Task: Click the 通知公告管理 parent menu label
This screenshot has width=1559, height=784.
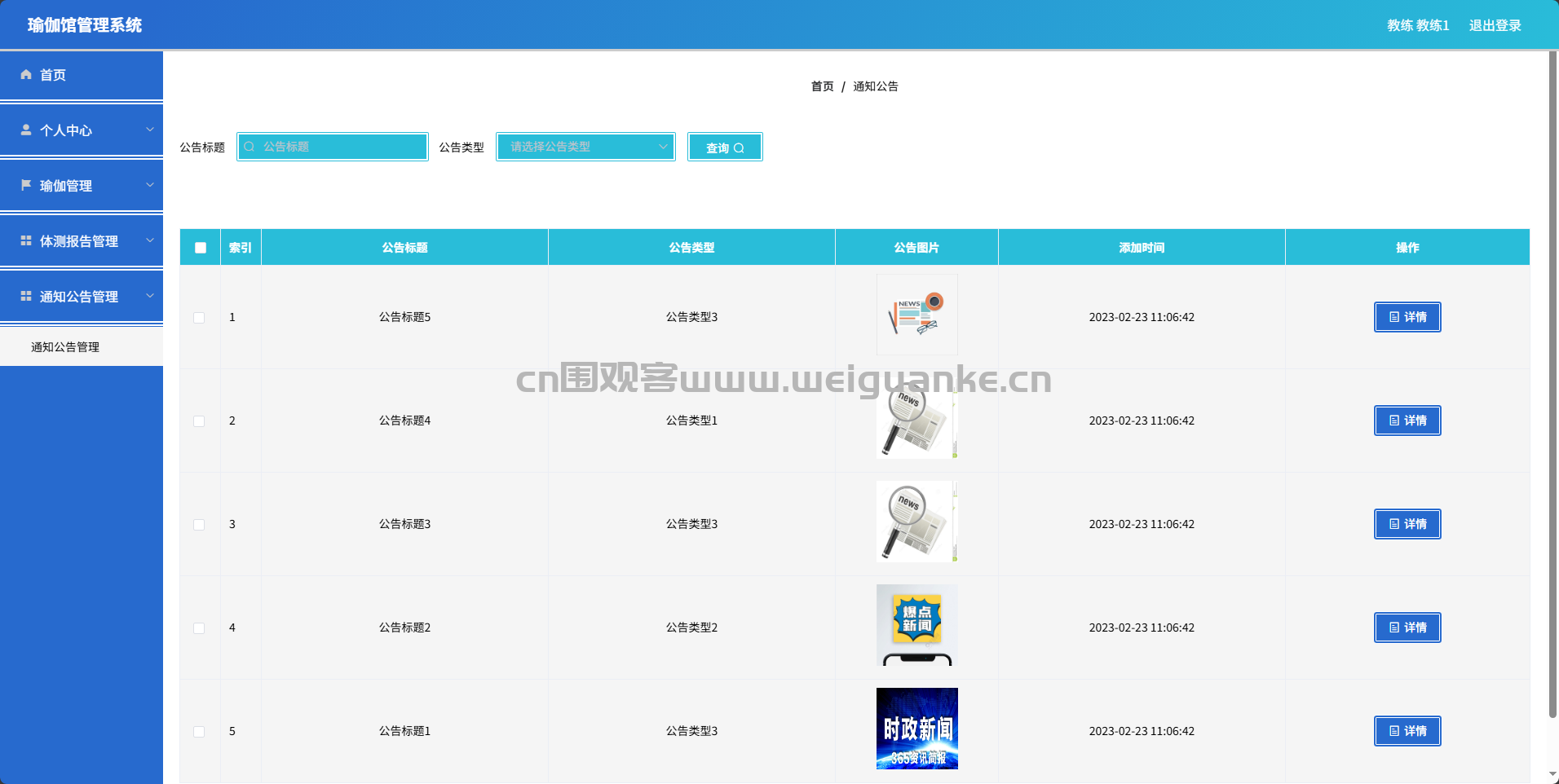Action: 79,297
